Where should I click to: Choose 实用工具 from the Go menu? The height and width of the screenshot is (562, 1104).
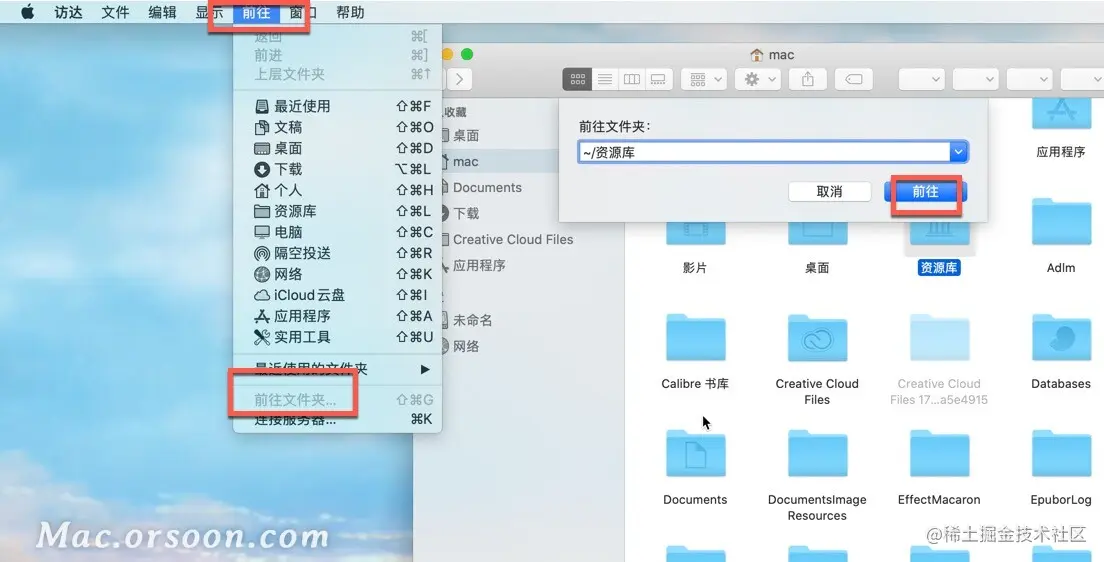click(337, 337)
